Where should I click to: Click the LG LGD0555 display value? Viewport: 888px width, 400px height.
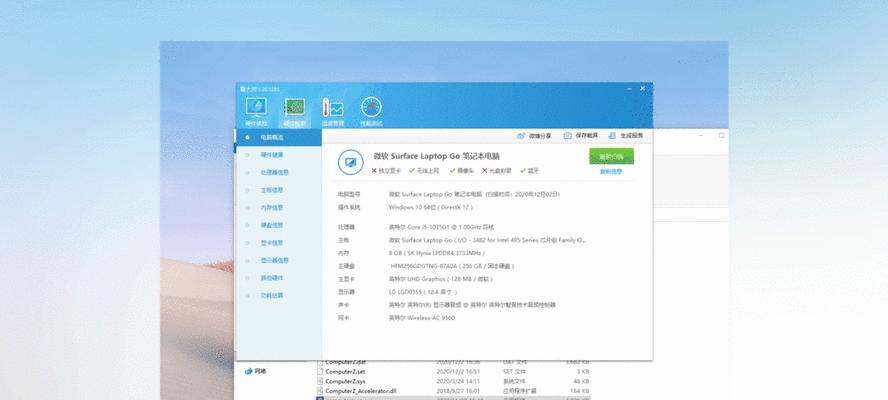[x=423, y=292]
